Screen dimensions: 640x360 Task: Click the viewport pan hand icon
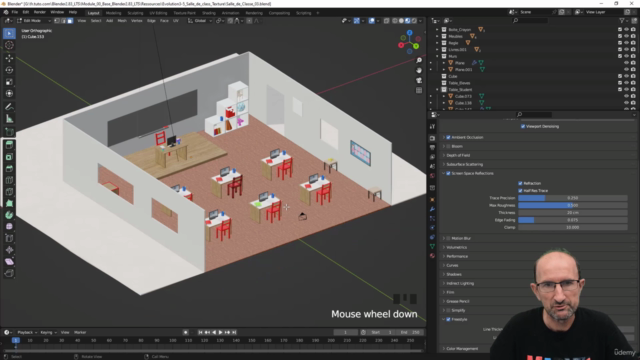[x=419, y=70]
